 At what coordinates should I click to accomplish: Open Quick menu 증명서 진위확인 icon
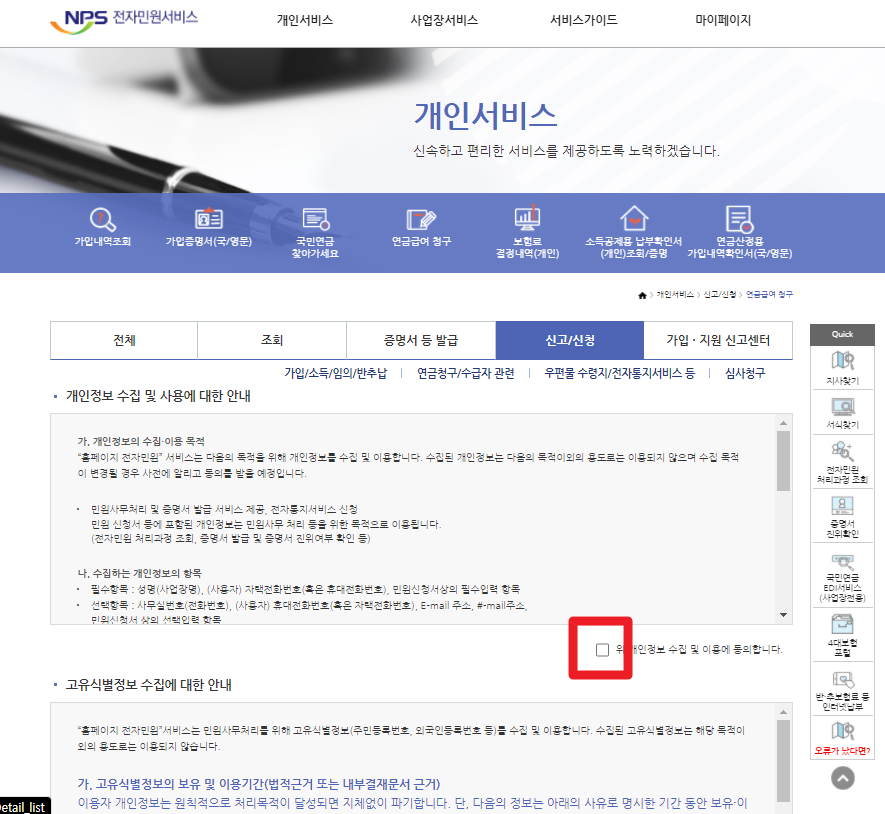tap(842, 506)
